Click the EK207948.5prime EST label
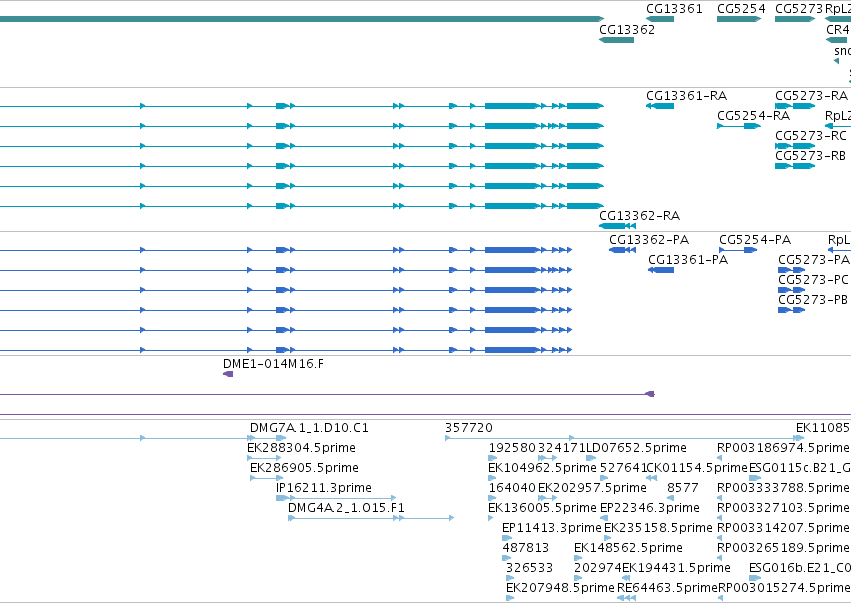 (x=560, y=588)
